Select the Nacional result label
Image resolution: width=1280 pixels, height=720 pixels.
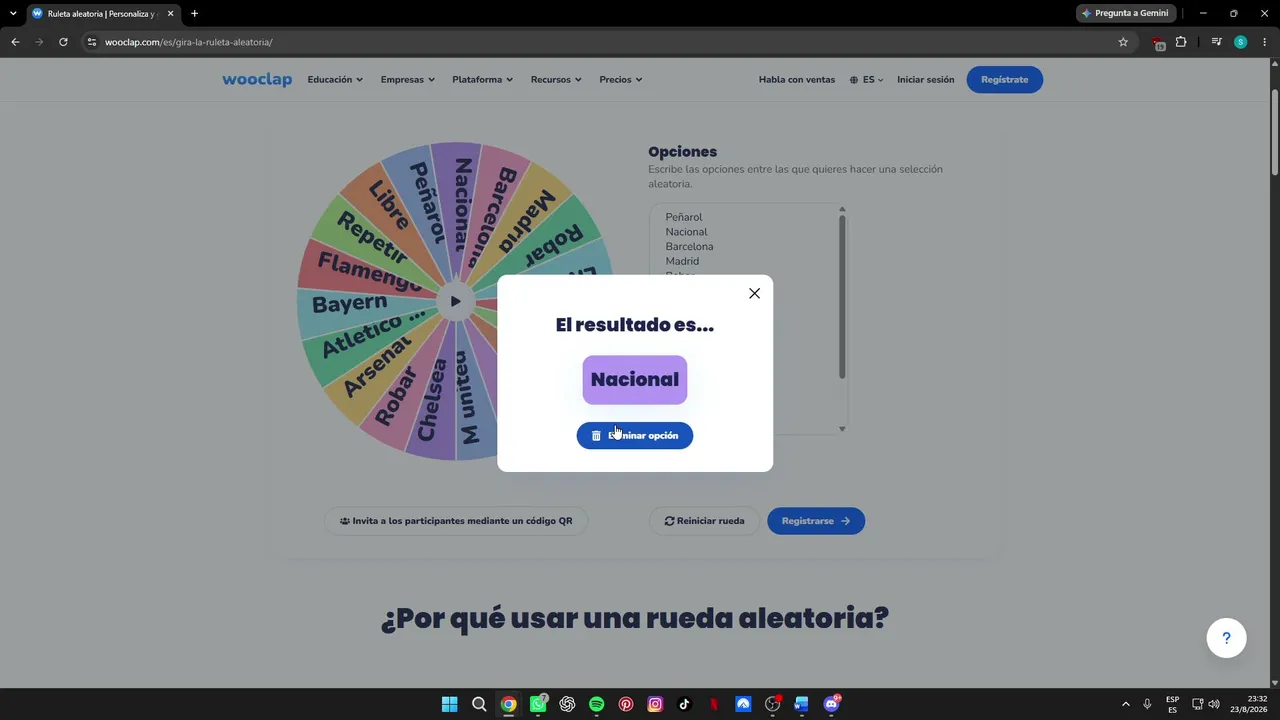[635, 380]
